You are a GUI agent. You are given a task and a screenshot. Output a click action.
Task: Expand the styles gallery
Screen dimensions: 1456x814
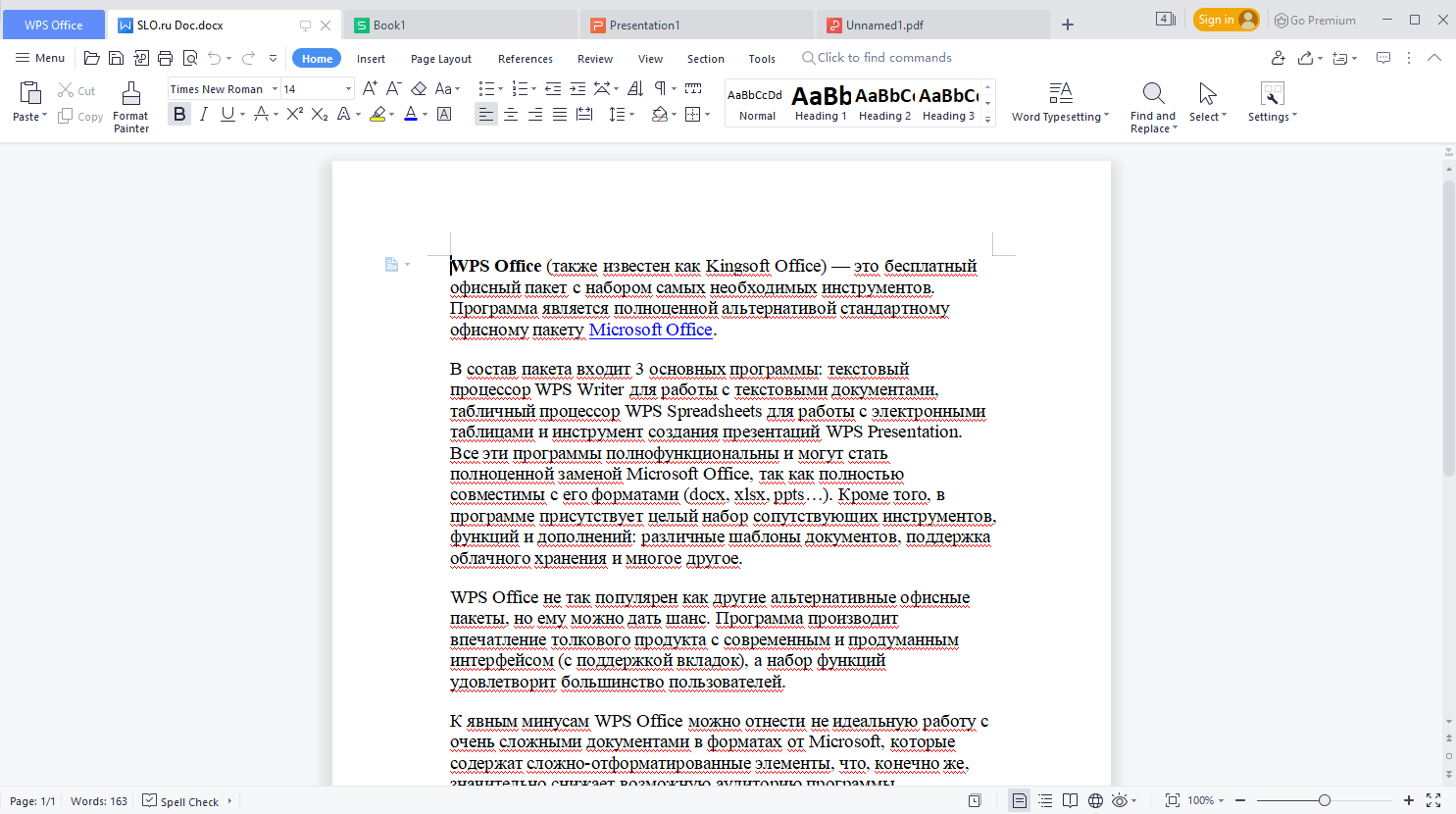coord(988,120)
